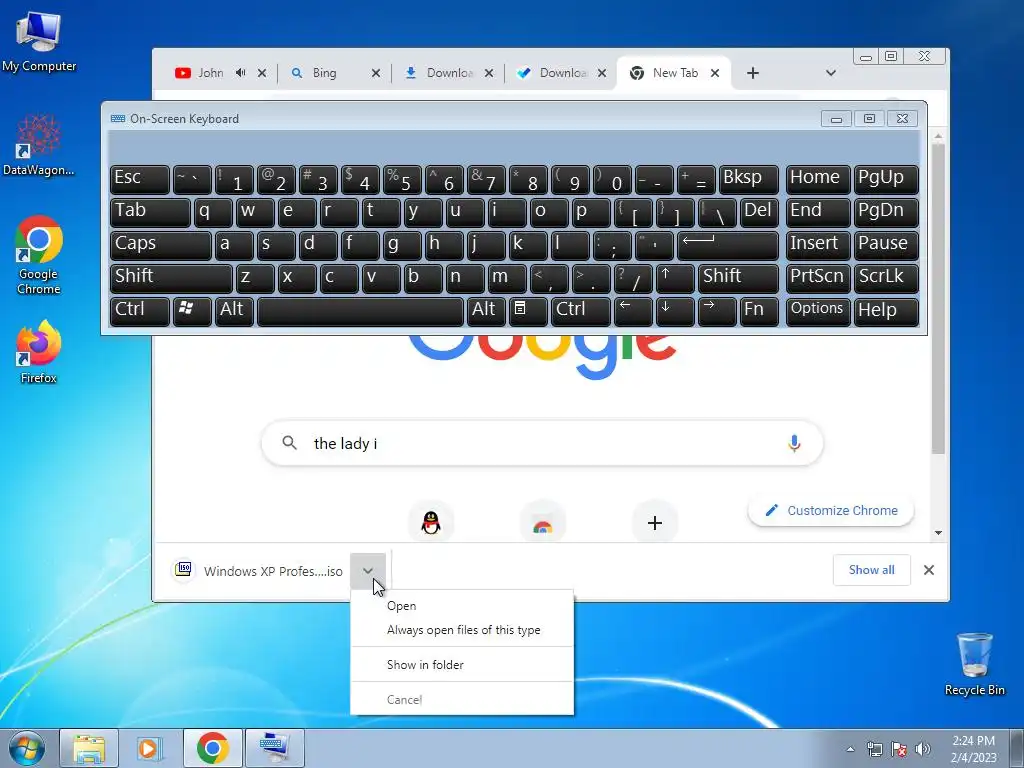Click the Customize Chrome button
The height and width of the screenshot is (768, 1024).
point(831,511)
